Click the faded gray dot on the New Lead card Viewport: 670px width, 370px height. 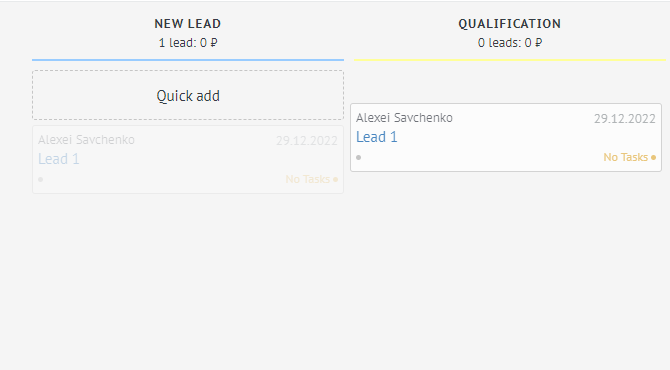point(41,179)
